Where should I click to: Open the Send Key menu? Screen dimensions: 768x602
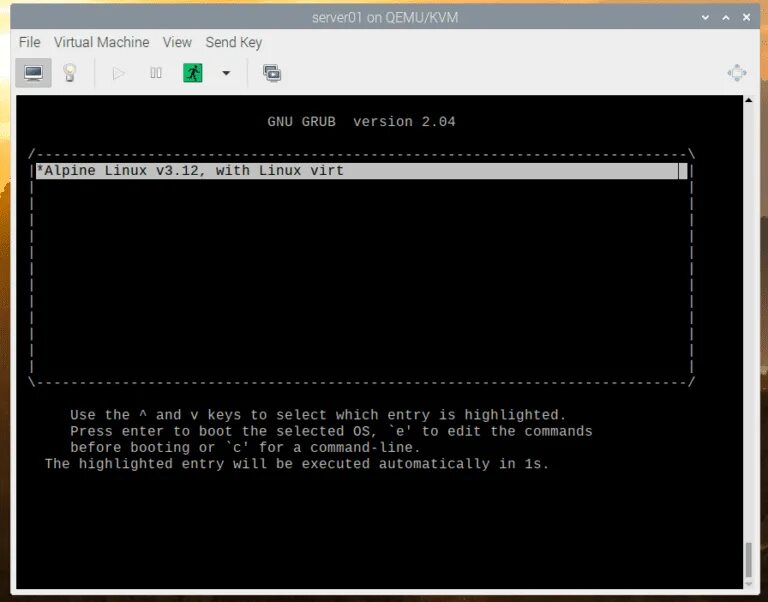234,42
